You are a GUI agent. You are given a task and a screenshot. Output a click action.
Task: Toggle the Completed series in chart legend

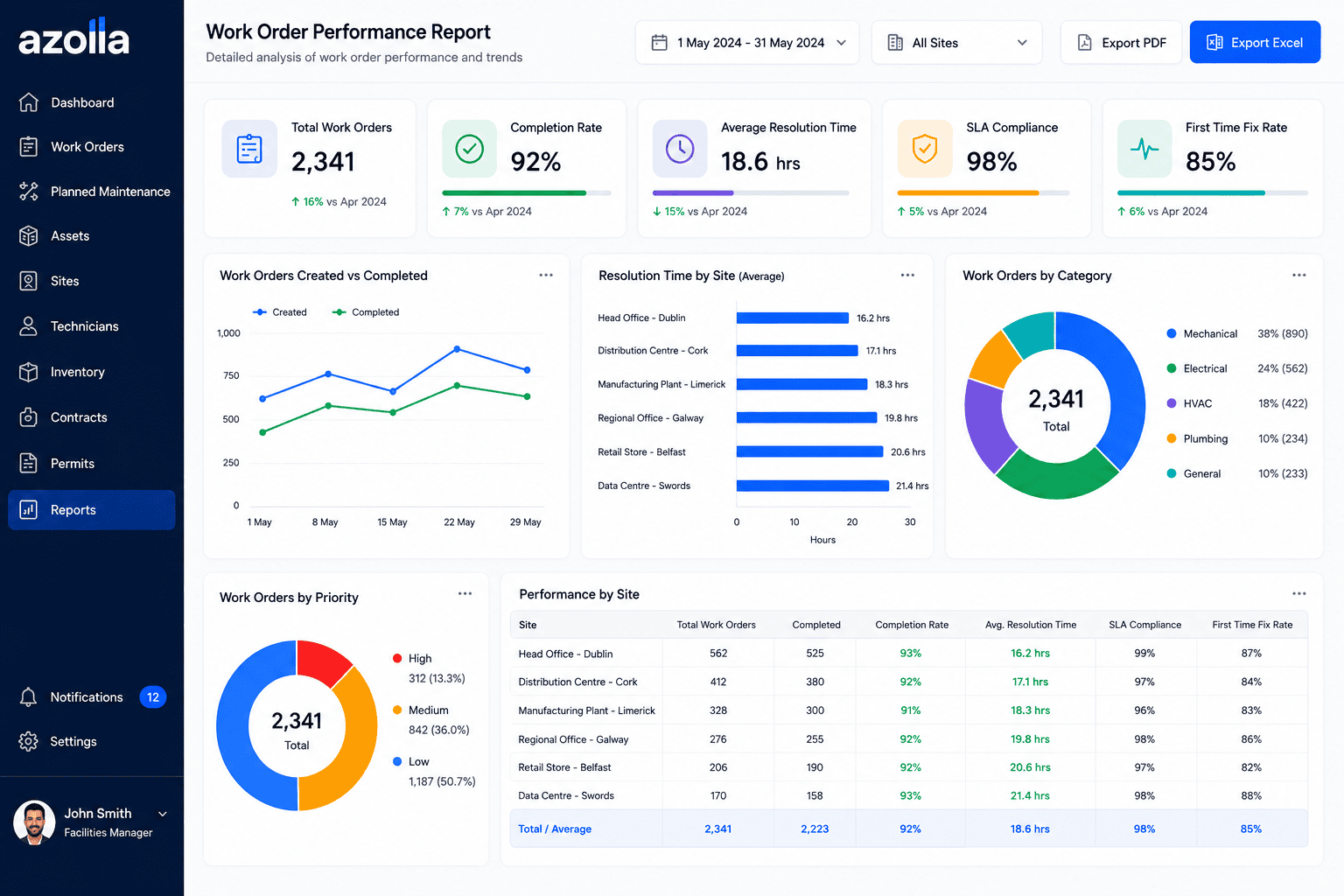(366, 312)
